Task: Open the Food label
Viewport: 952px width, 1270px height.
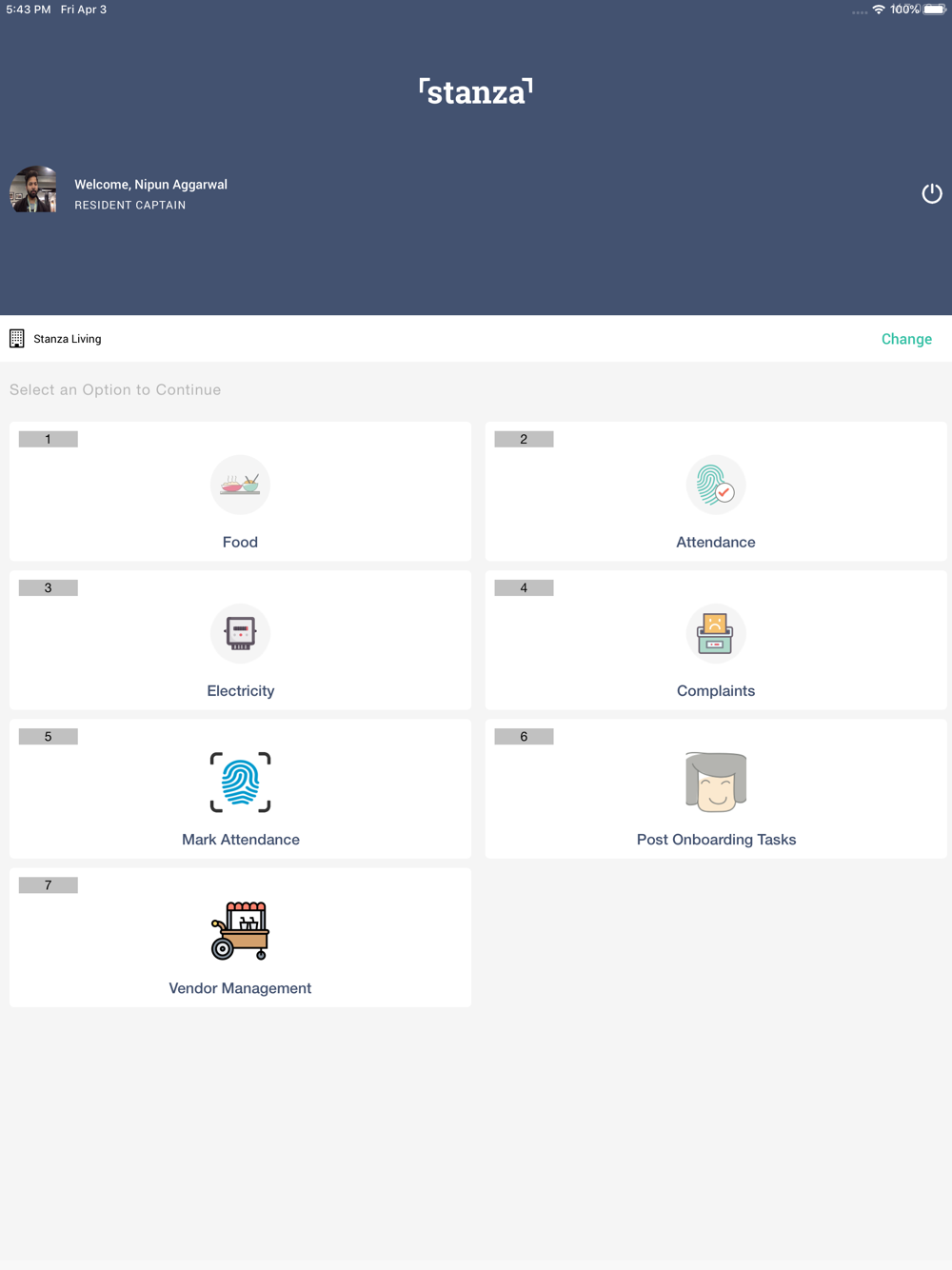Action: (x=240, y=542)
